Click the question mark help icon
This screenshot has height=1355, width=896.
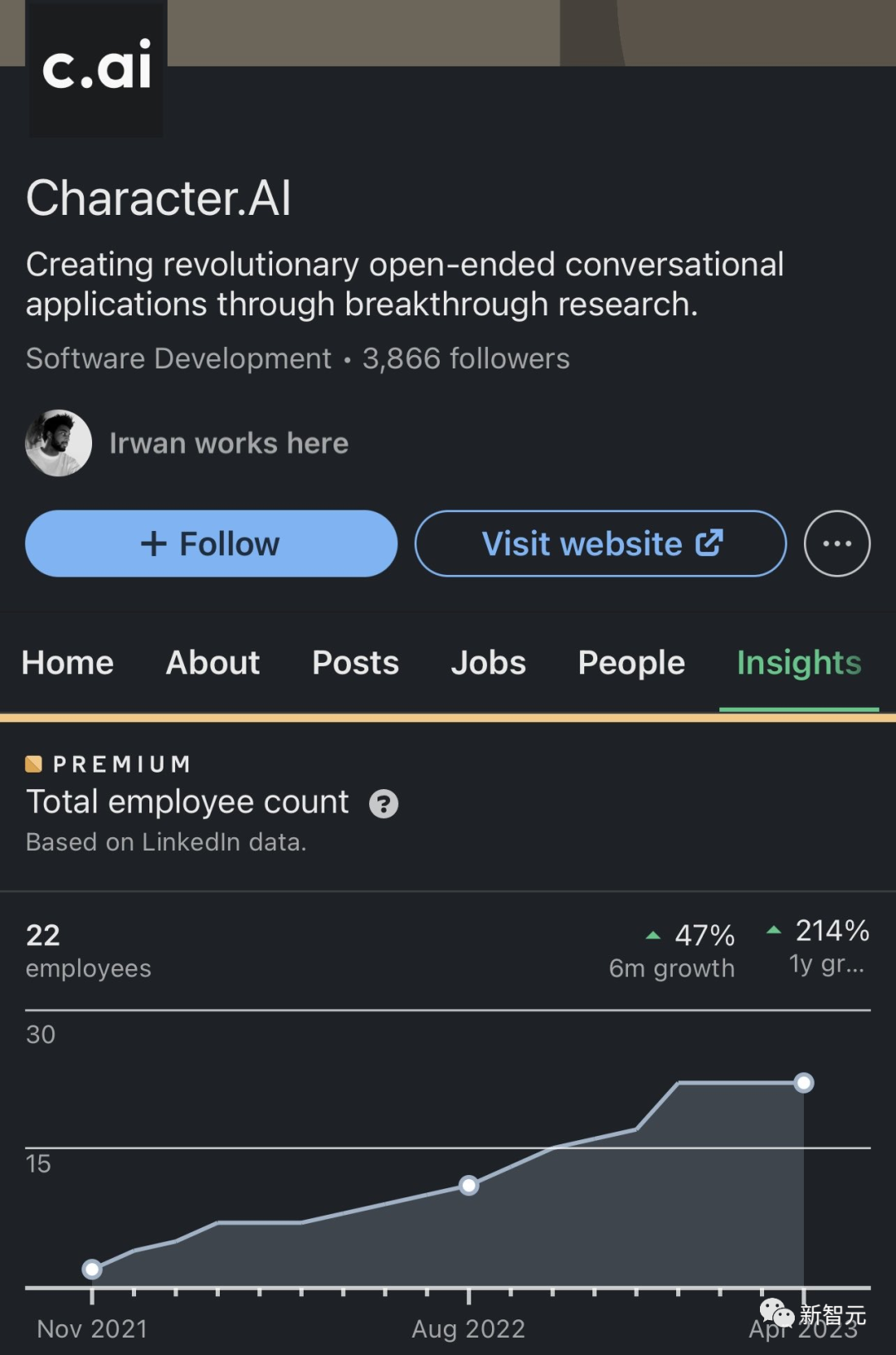click(383, 804)
